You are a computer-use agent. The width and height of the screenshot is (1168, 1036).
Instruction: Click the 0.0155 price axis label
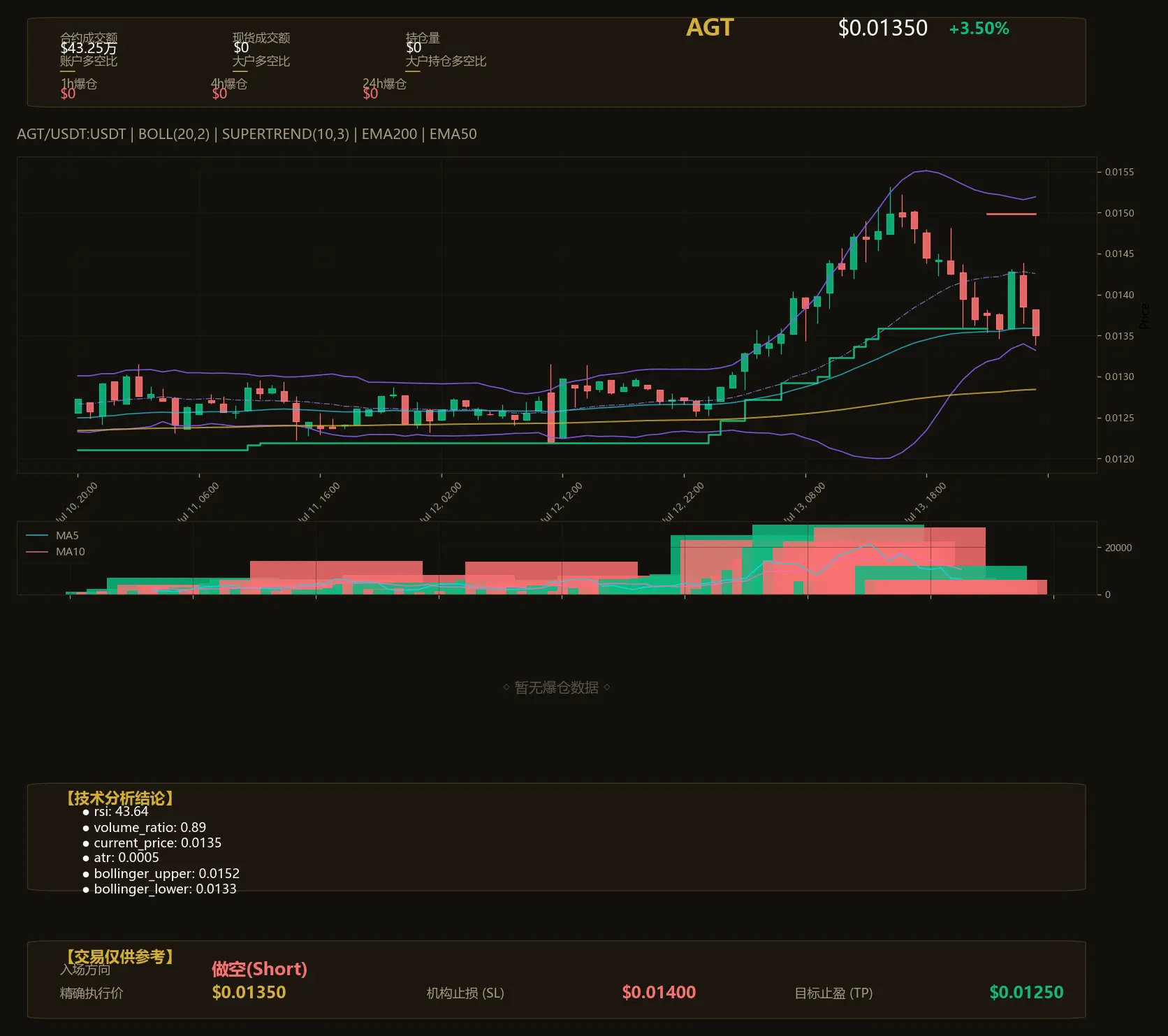pos(1119,172)
